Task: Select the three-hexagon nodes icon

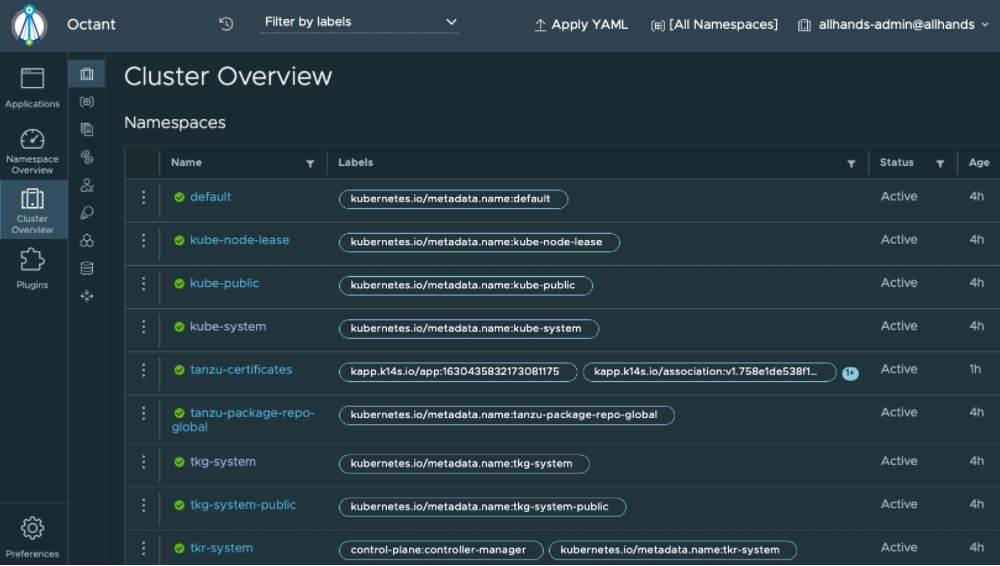Action: (x=87, y=240)
